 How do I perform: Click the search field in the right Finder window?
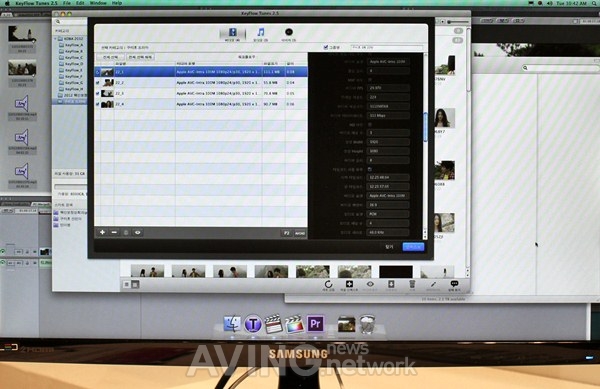click(560, 68)
